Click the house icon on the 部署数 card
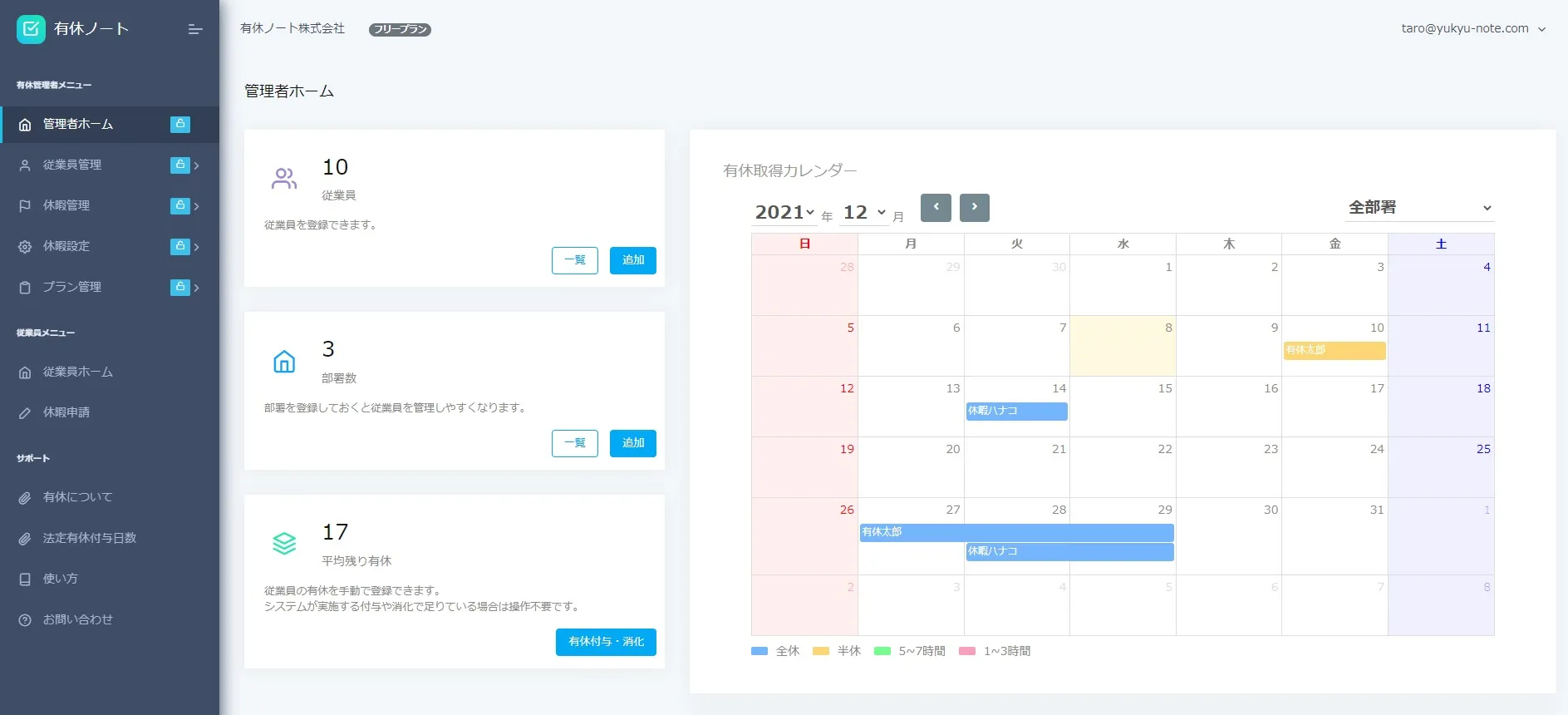Screen dimensions: 1568x715 (x=284, y=362)
